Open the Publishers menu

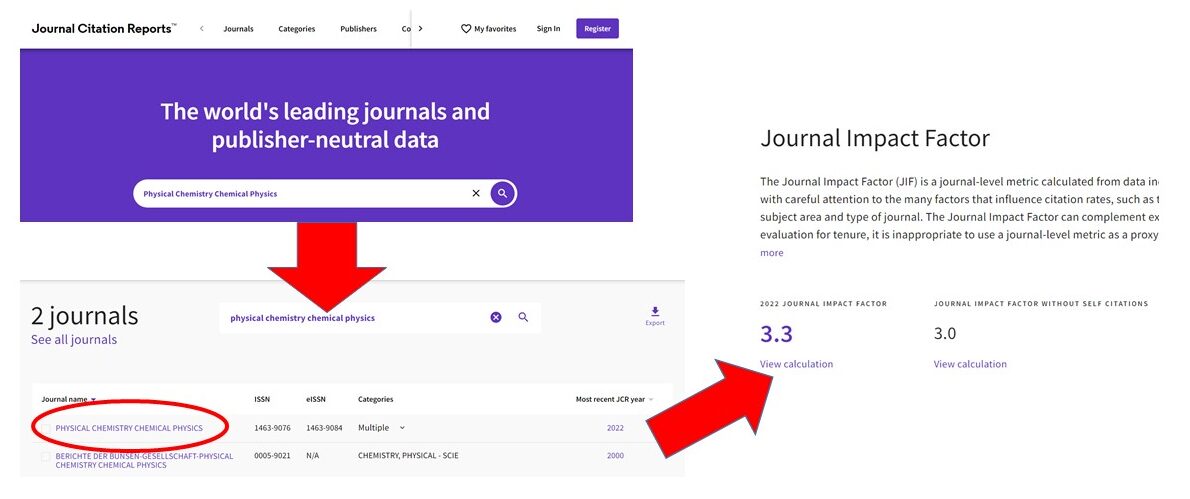click(358, 29)
